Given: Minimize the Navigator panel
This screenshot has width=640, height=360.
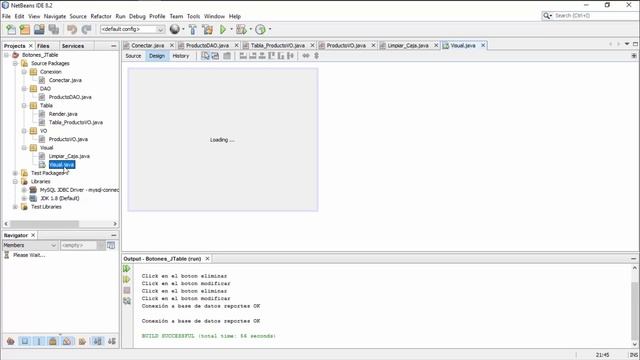Looking at the screenshot, I should pos(113,236).
